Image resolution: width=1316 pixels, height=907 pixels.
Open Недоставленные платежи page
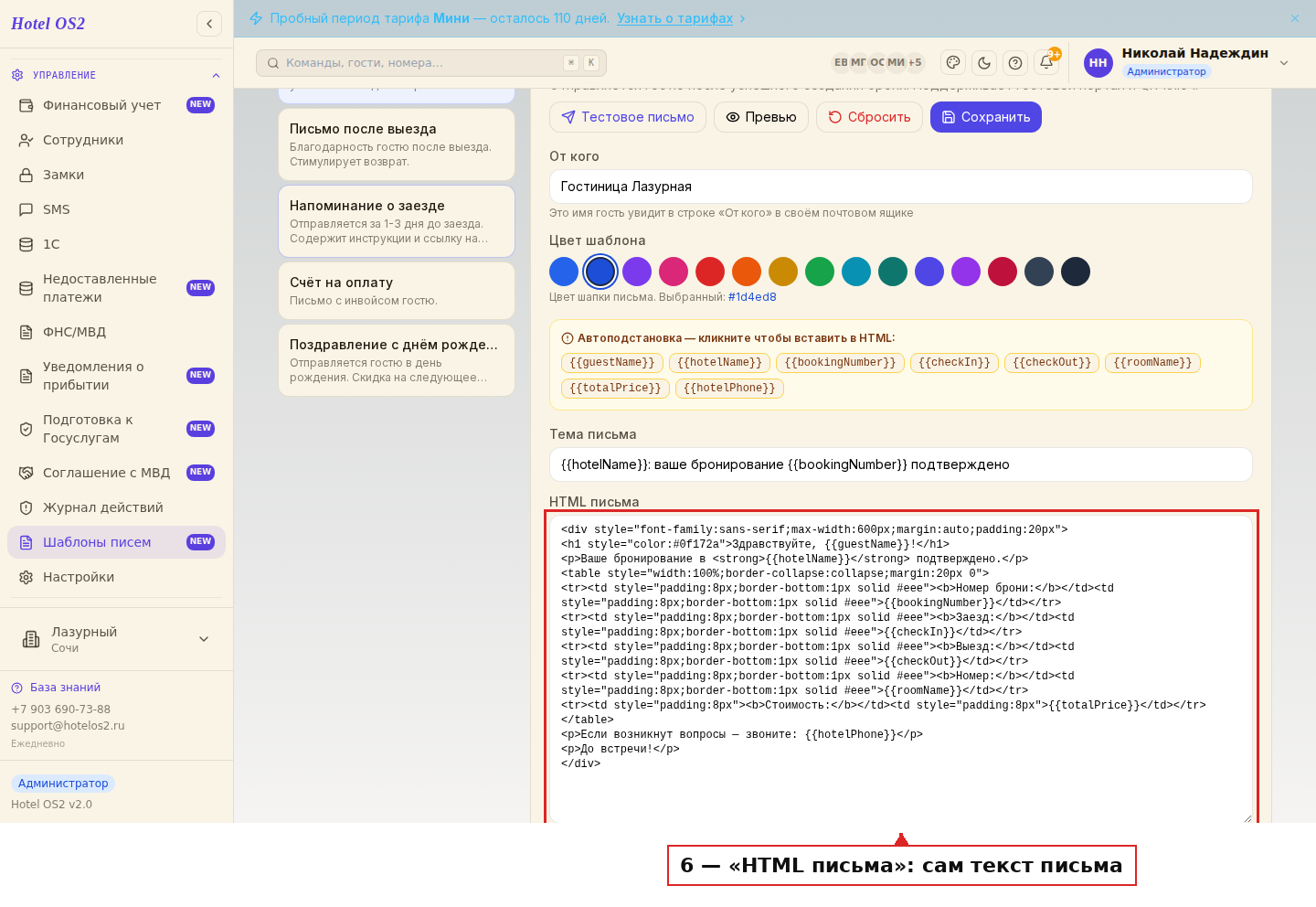116,288
